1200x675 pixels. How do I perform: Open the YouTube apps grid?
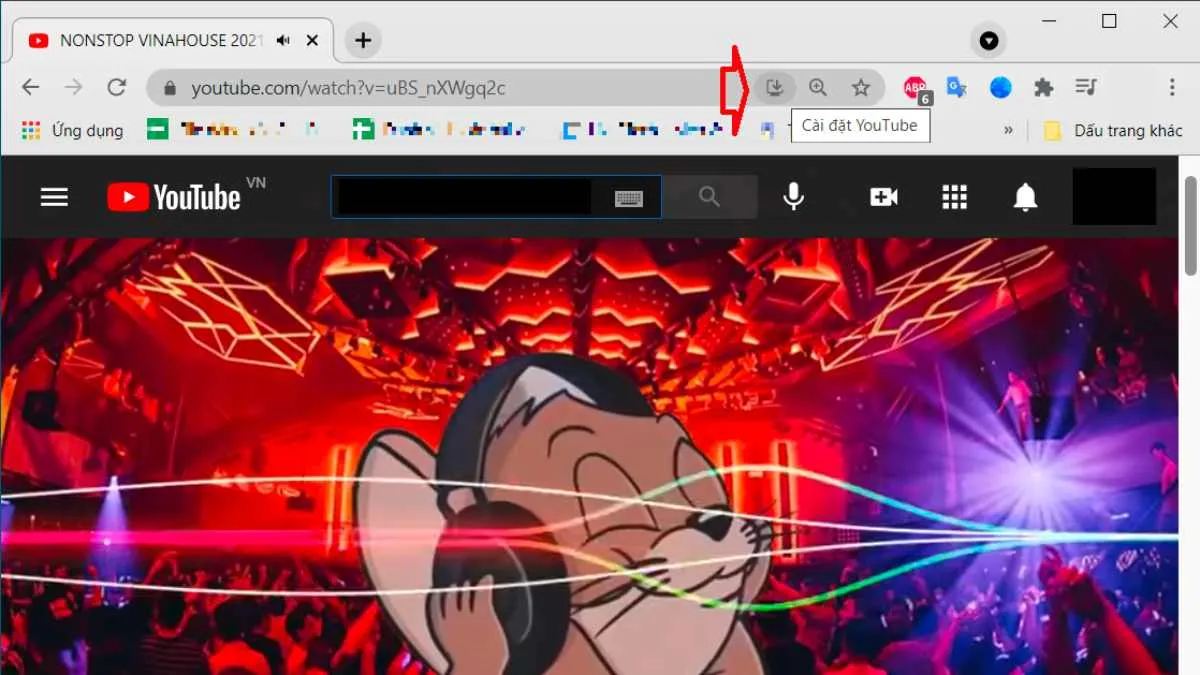954,196
